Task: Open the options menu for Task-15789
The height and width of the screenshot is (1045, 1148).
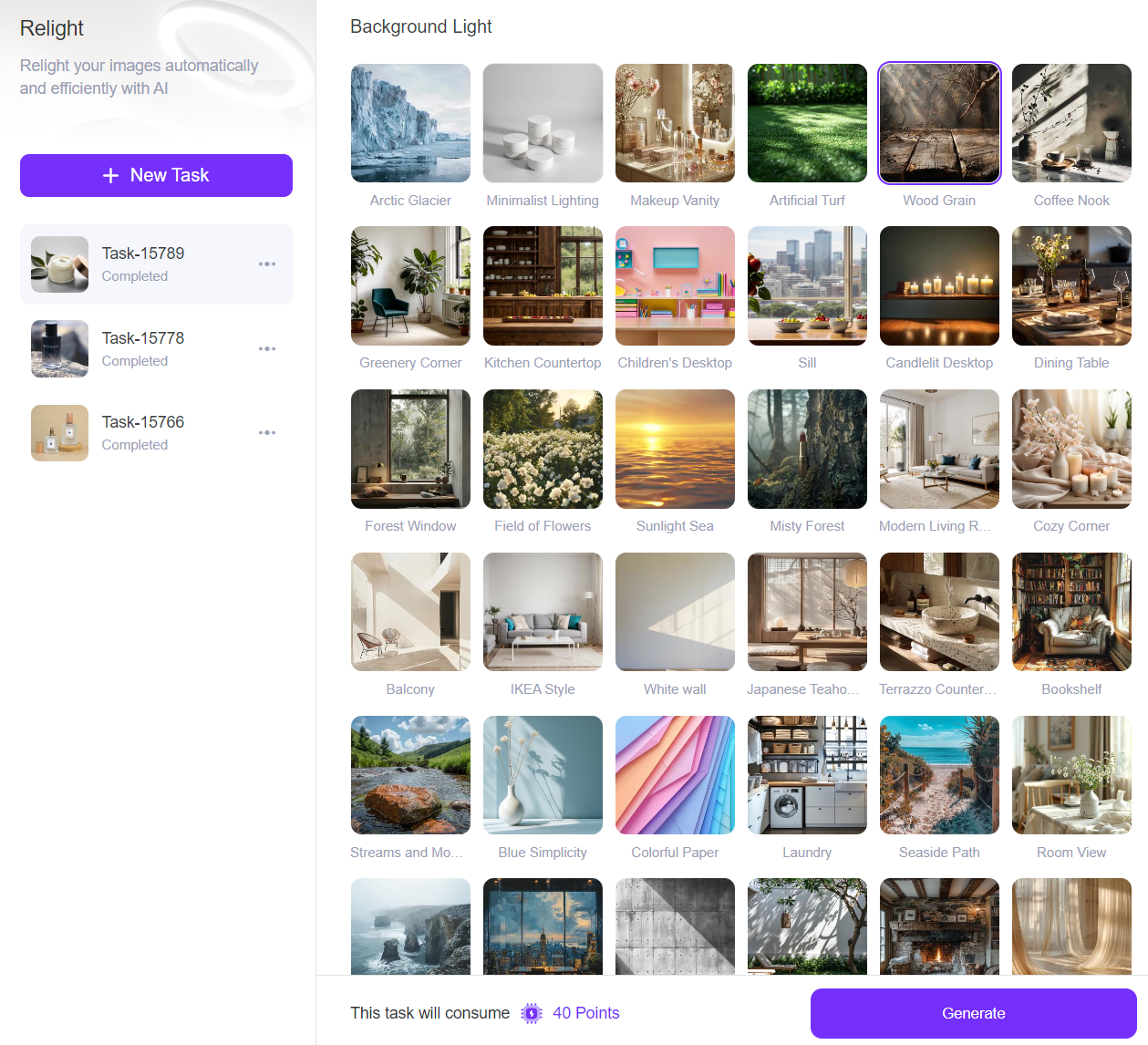Action: coord(267,264)
